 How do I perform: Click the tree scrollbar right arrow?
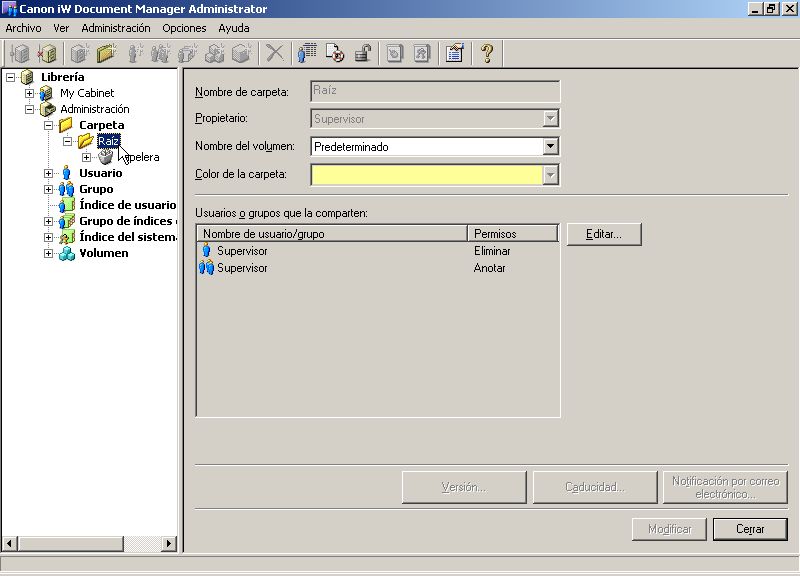tap(168, 544)
